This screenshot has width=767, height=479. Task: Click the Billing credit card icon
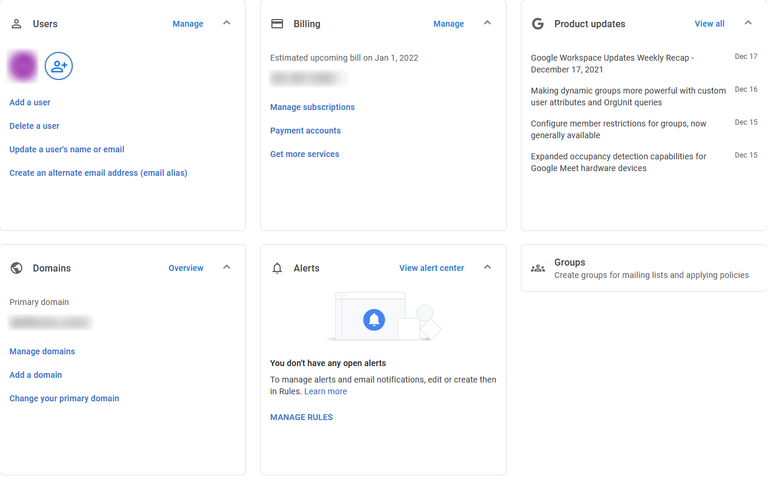click(x=277, y=23)
